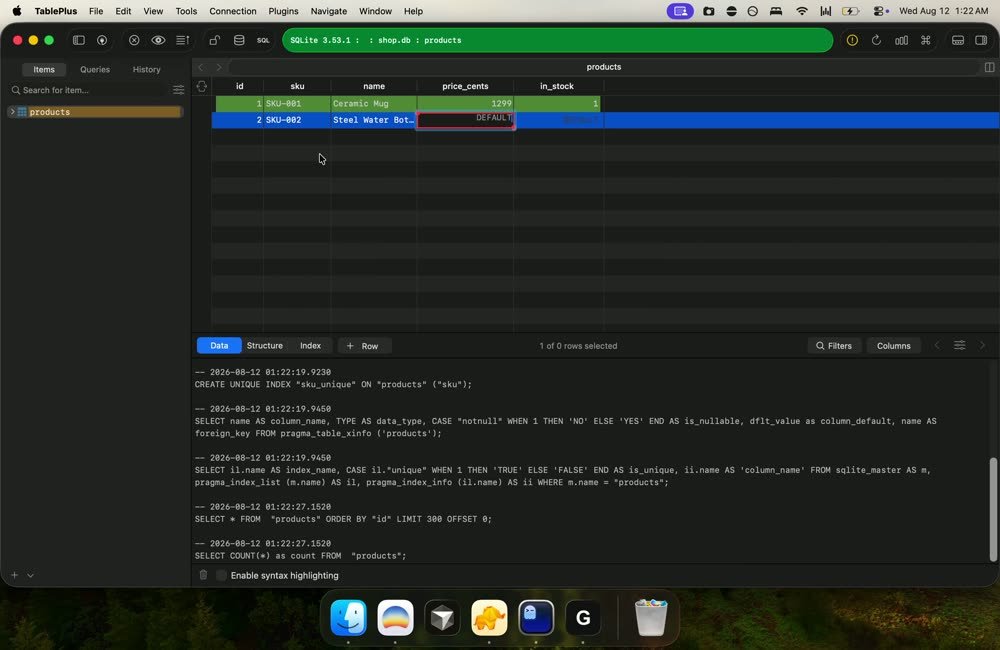Click the forward navigation arrow
Image resolution: width=1000 pixels, height=650 pixels.
[x=219, y=67]
